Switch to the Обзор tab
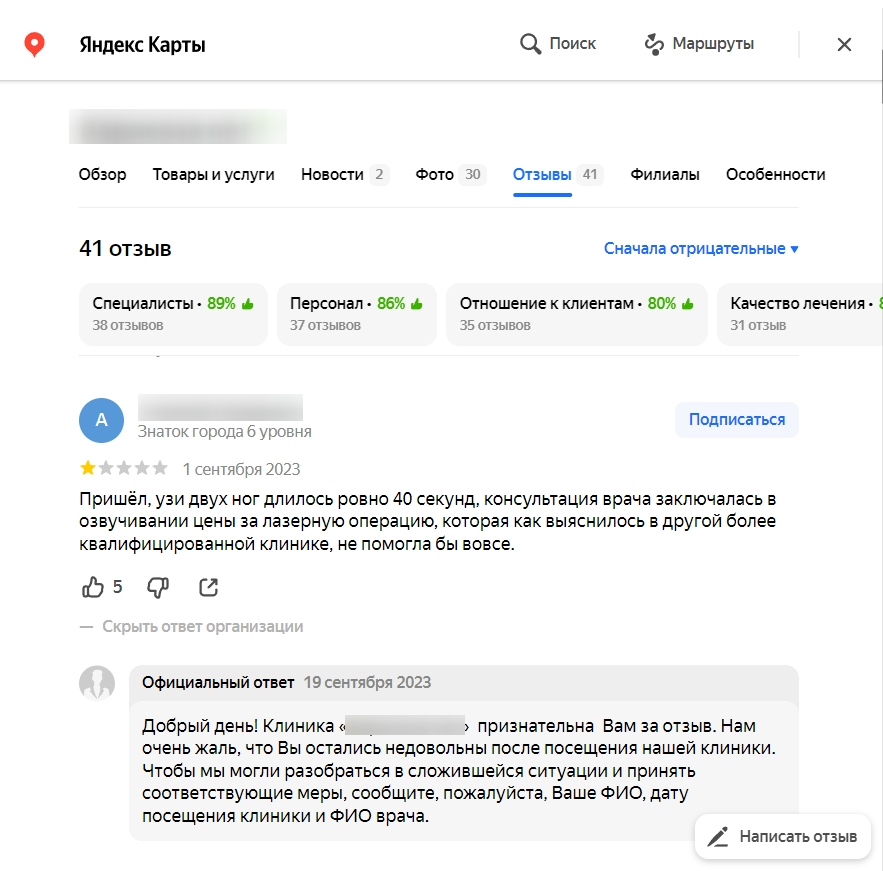This screenshot has height=871, width=883. point(102,175)
